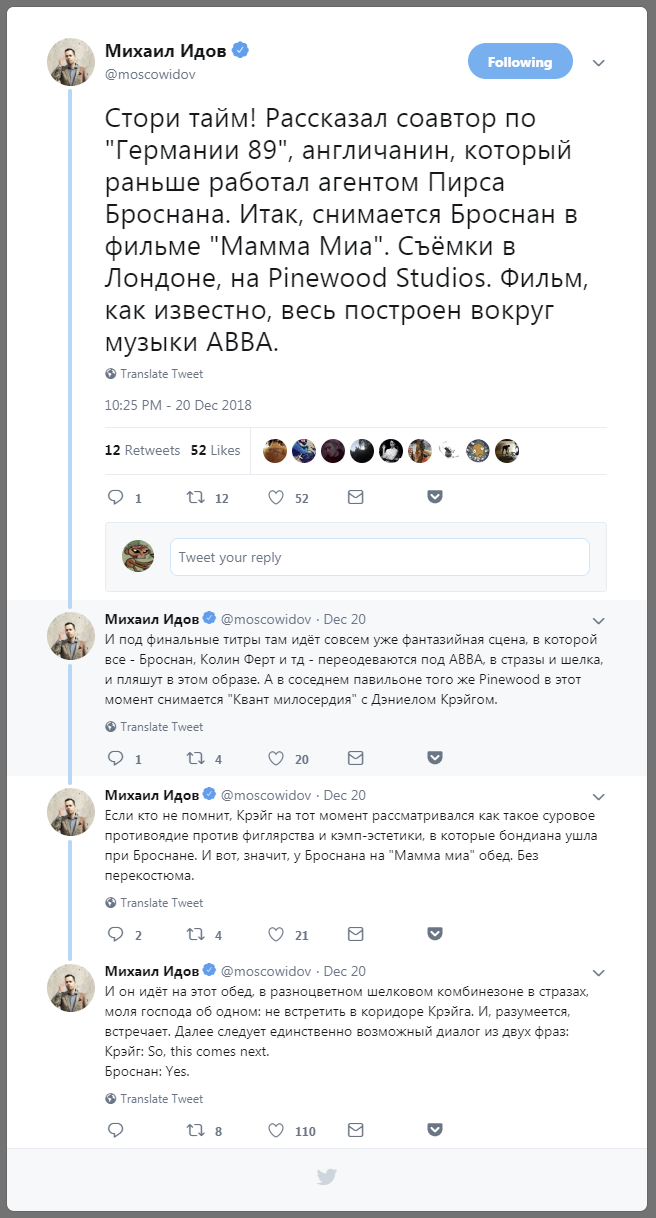Viewport: 656px width, 1218px height.
Task: Open the tweet options chevron on the main tweet
Action: pos(598,62)
